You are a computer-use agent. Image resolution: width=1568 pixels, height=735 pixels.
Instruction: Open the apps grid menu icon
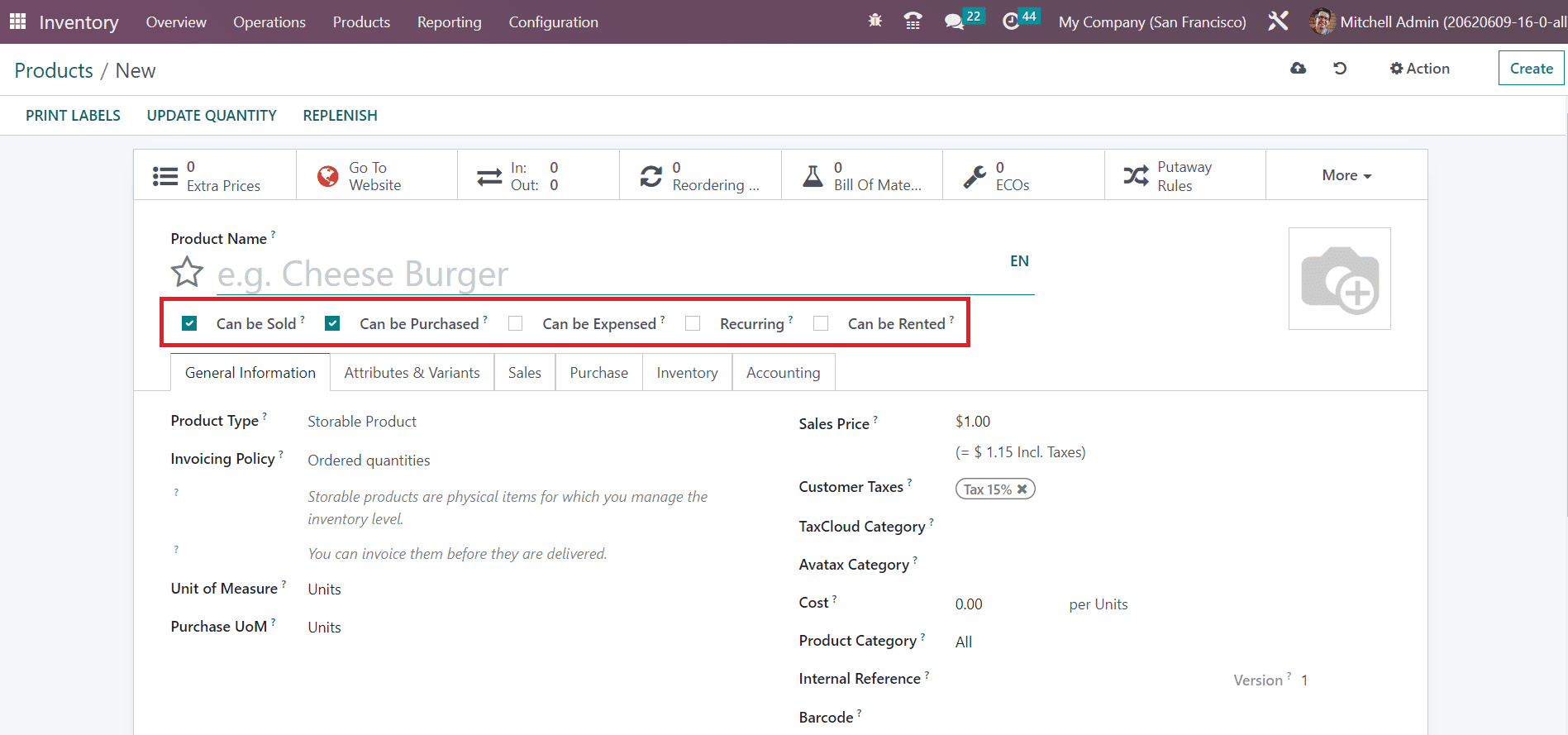click(17, 21)
